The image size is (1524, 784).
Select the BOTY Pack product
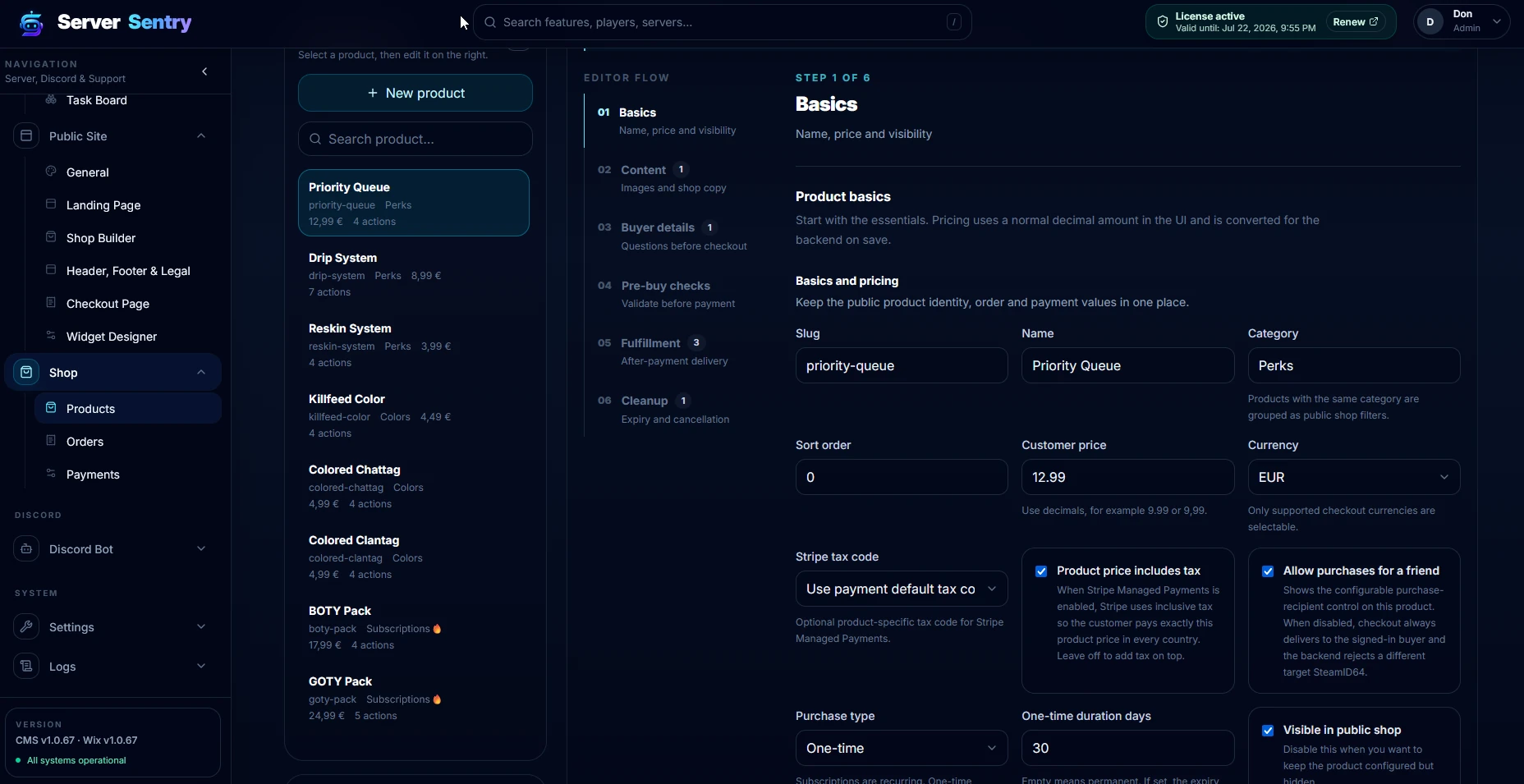click(x=414, y=627)
